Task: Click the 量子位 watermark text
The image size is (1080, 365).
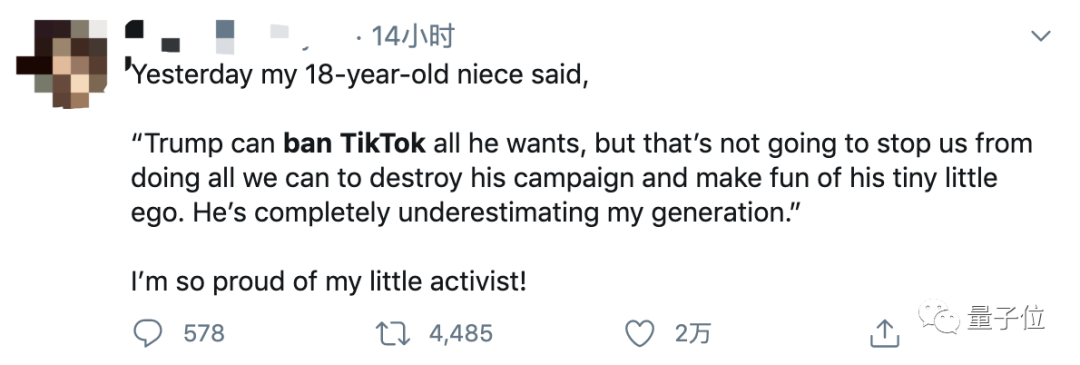Action: [1006, 318]
